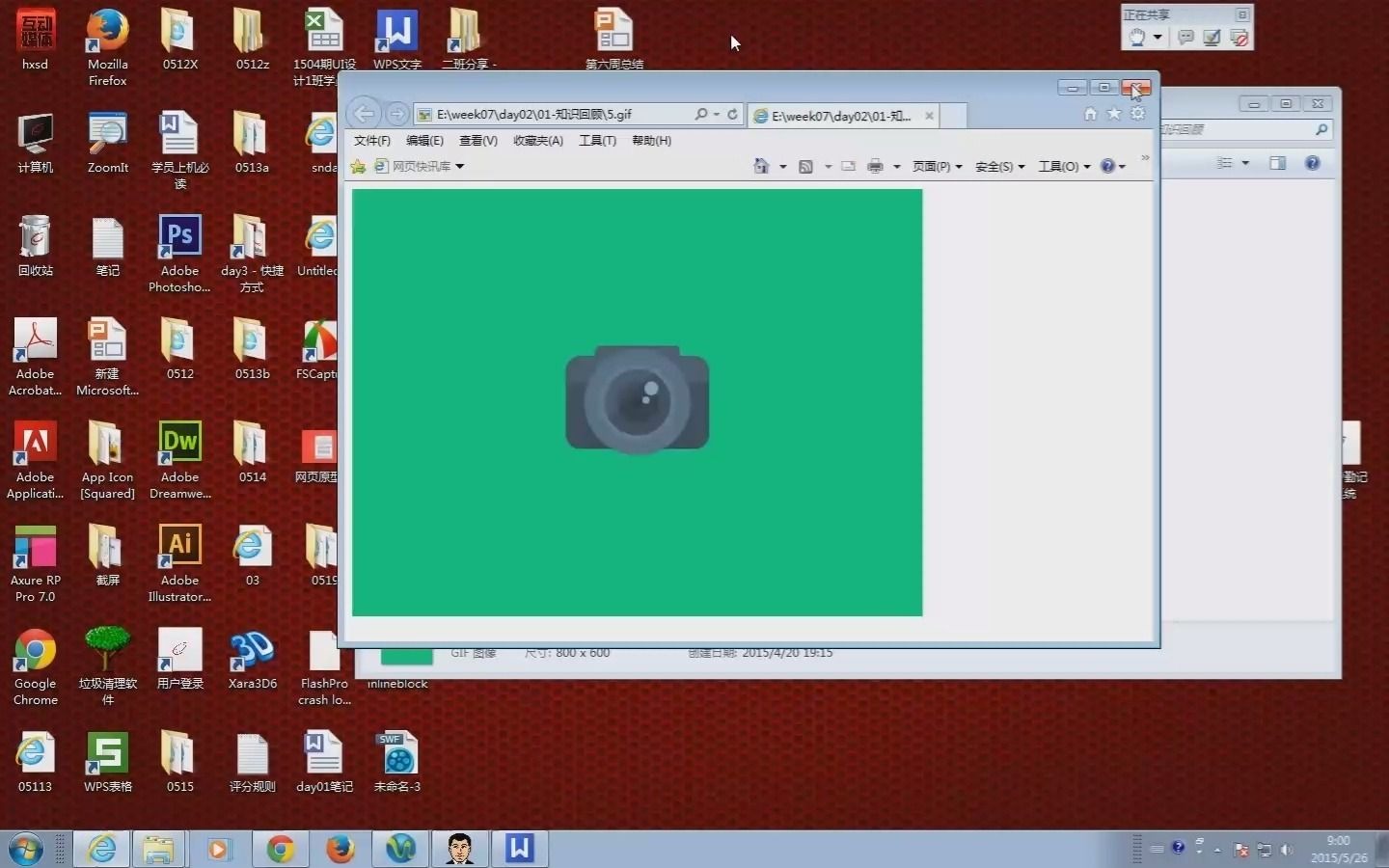
Task: Expand the print dropdown arrow
Action: click(896, 167)
